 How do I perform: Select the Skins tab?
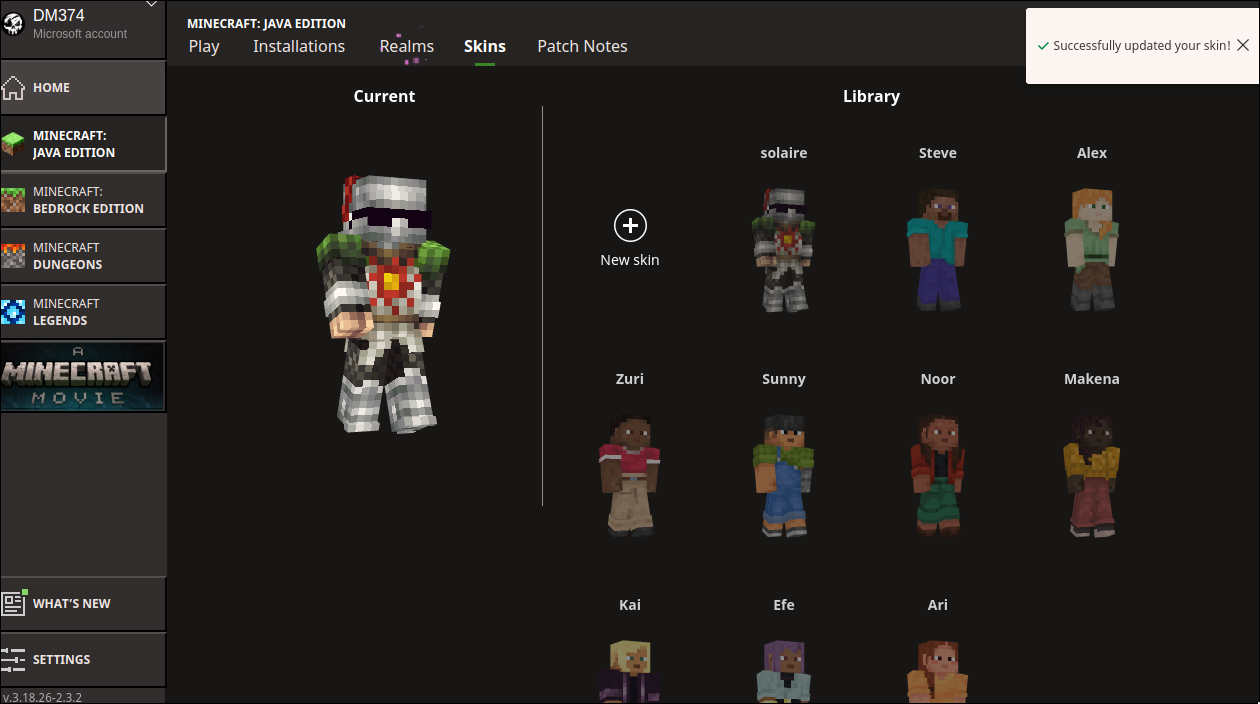485,46
